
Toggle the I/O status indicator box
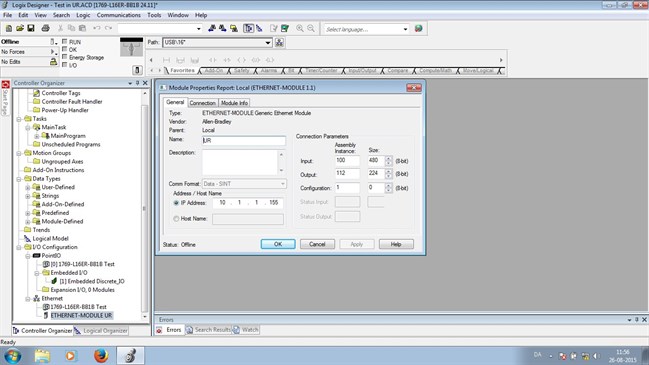click(x=65, y=65)
